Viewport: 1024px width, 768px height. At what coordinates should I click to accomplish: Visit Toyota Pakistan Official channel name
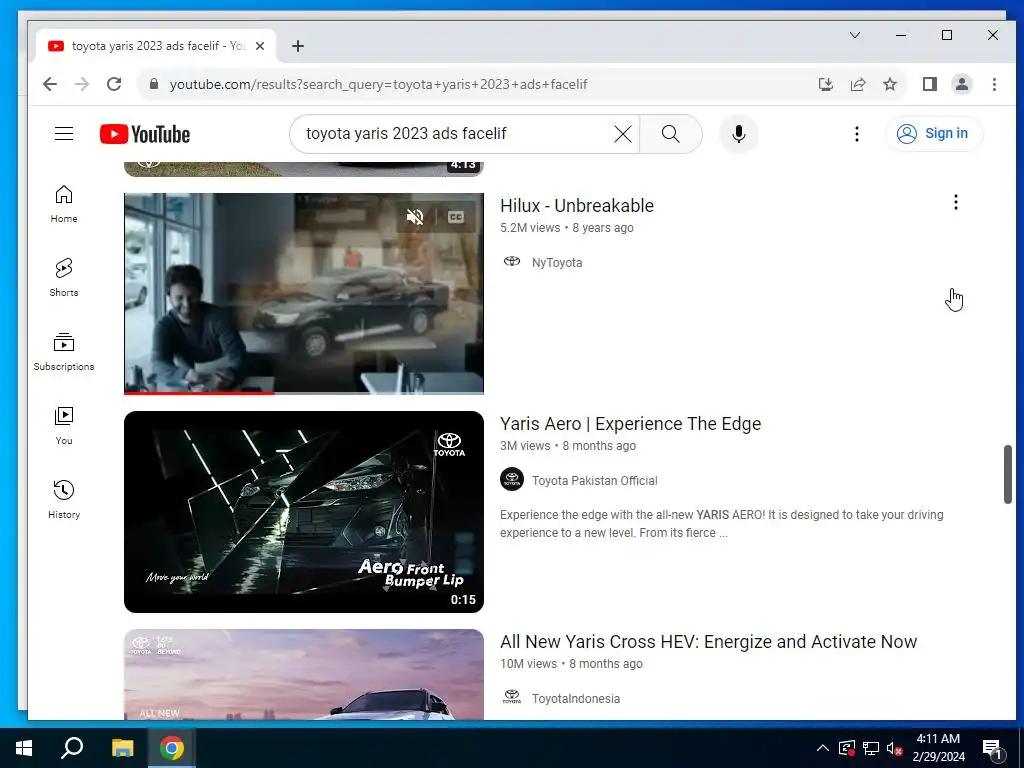pyautogui.click(x=594, y=481)
